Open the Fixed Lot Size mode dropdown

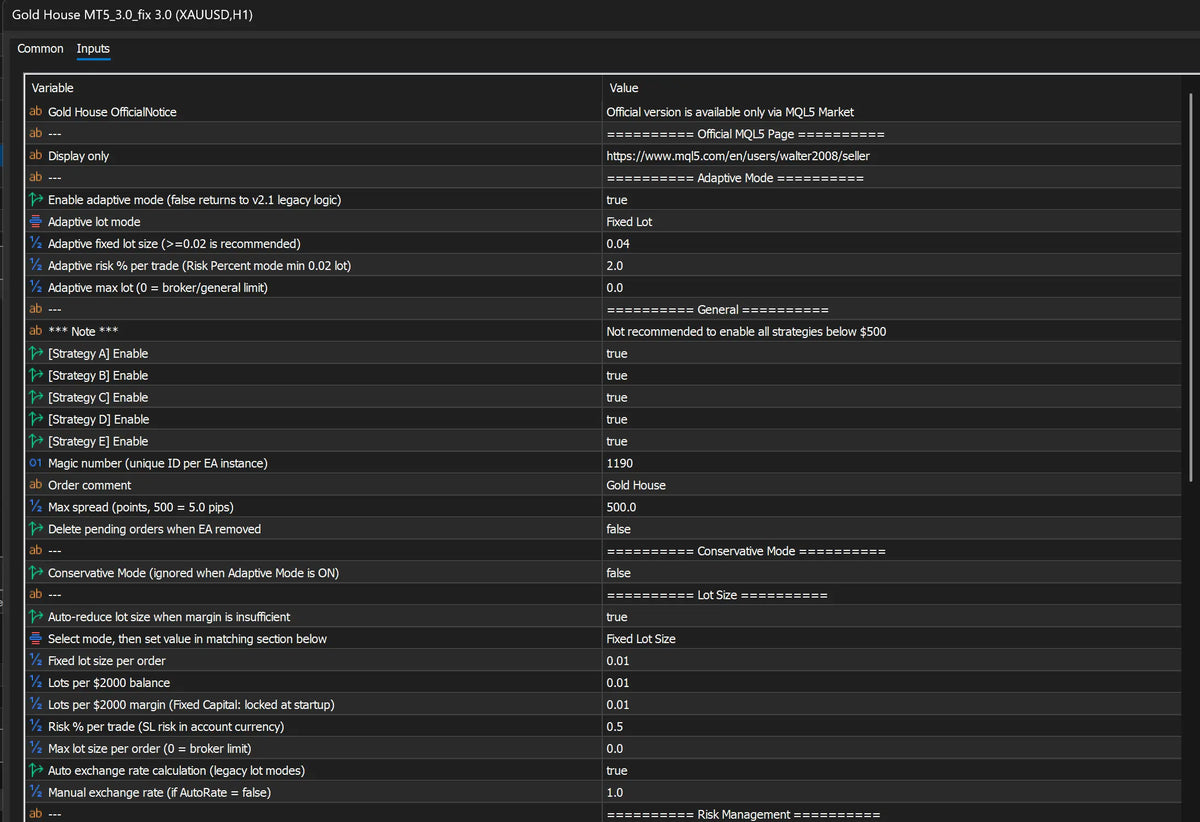pyautogui.click(x=641, y=640)
